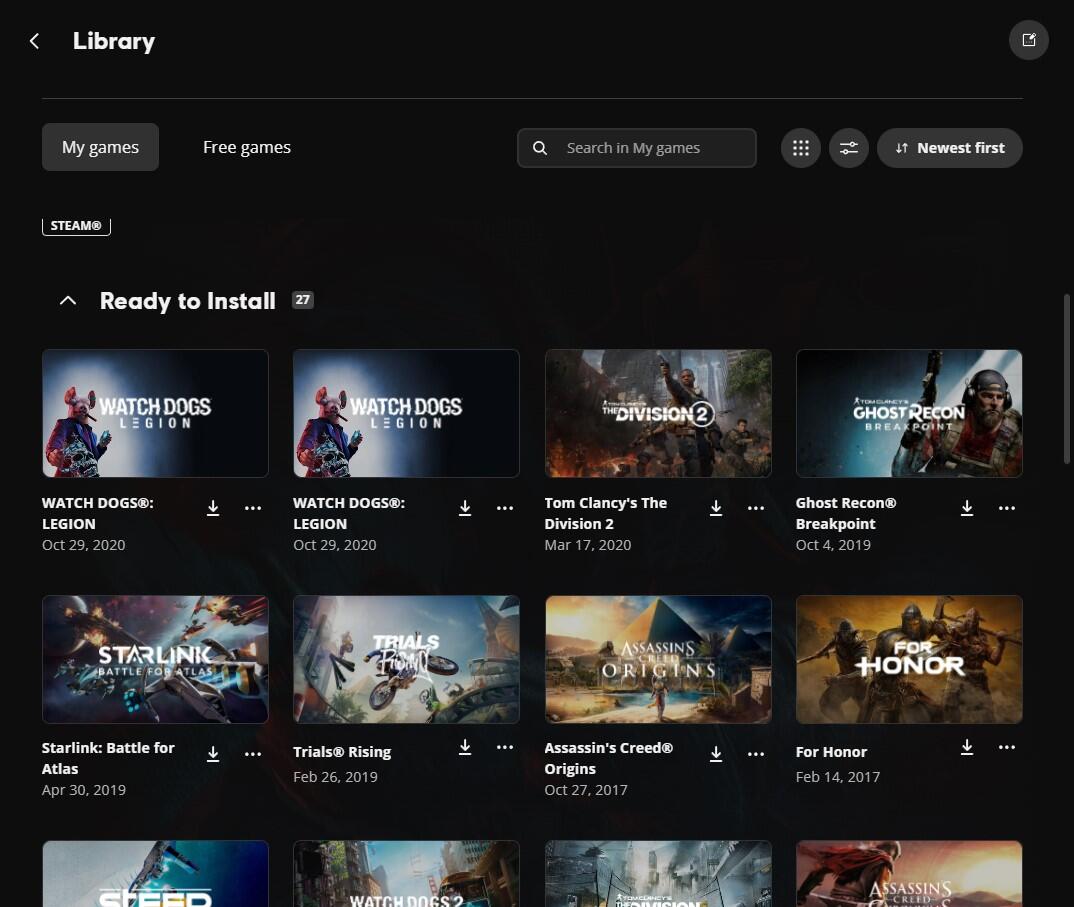Open the Starlink cover thumbnail
The image size is (1074, 907).
[155, 659]
